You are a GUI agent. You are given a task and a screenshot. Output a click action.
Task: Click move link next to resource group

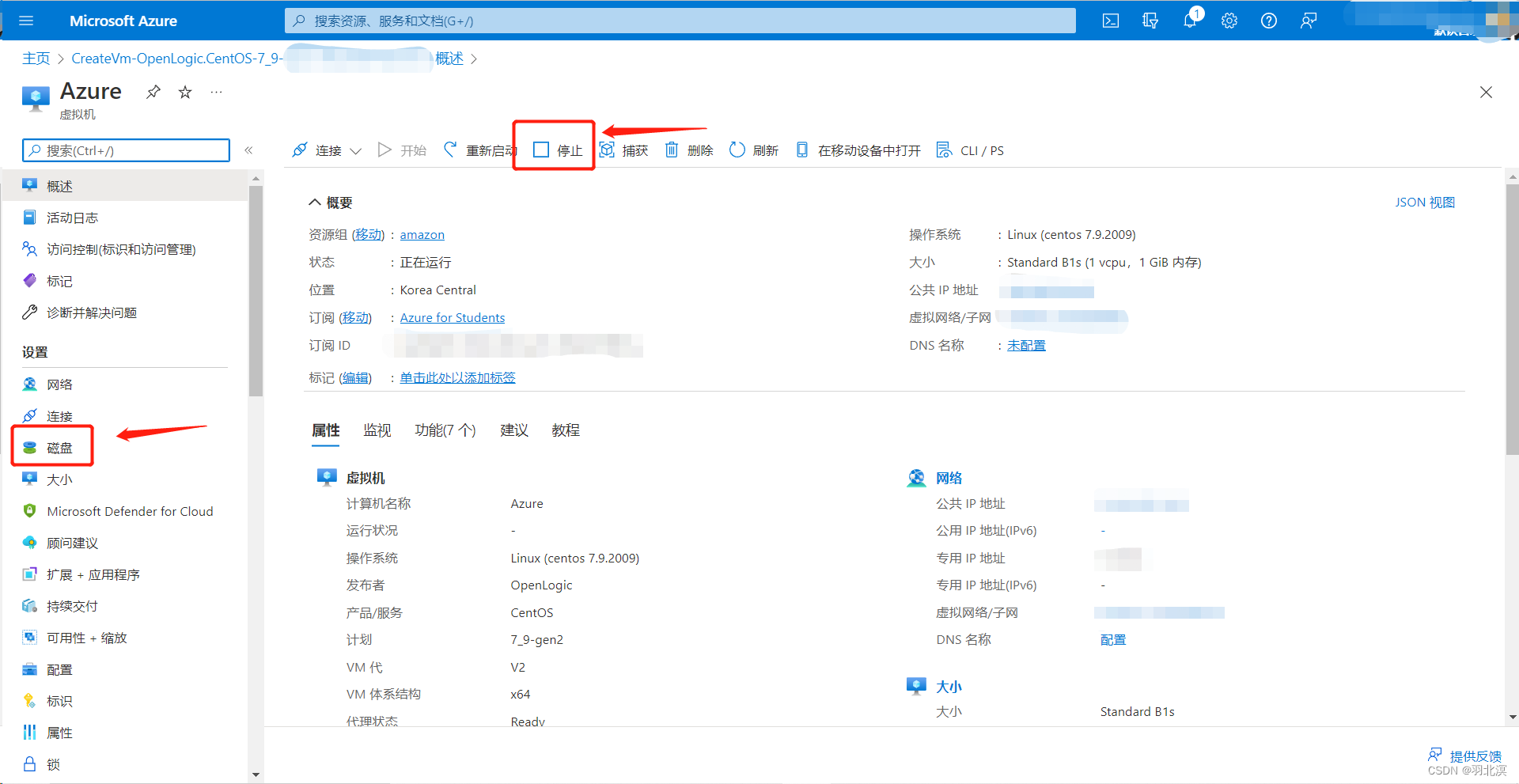point(368,235)
